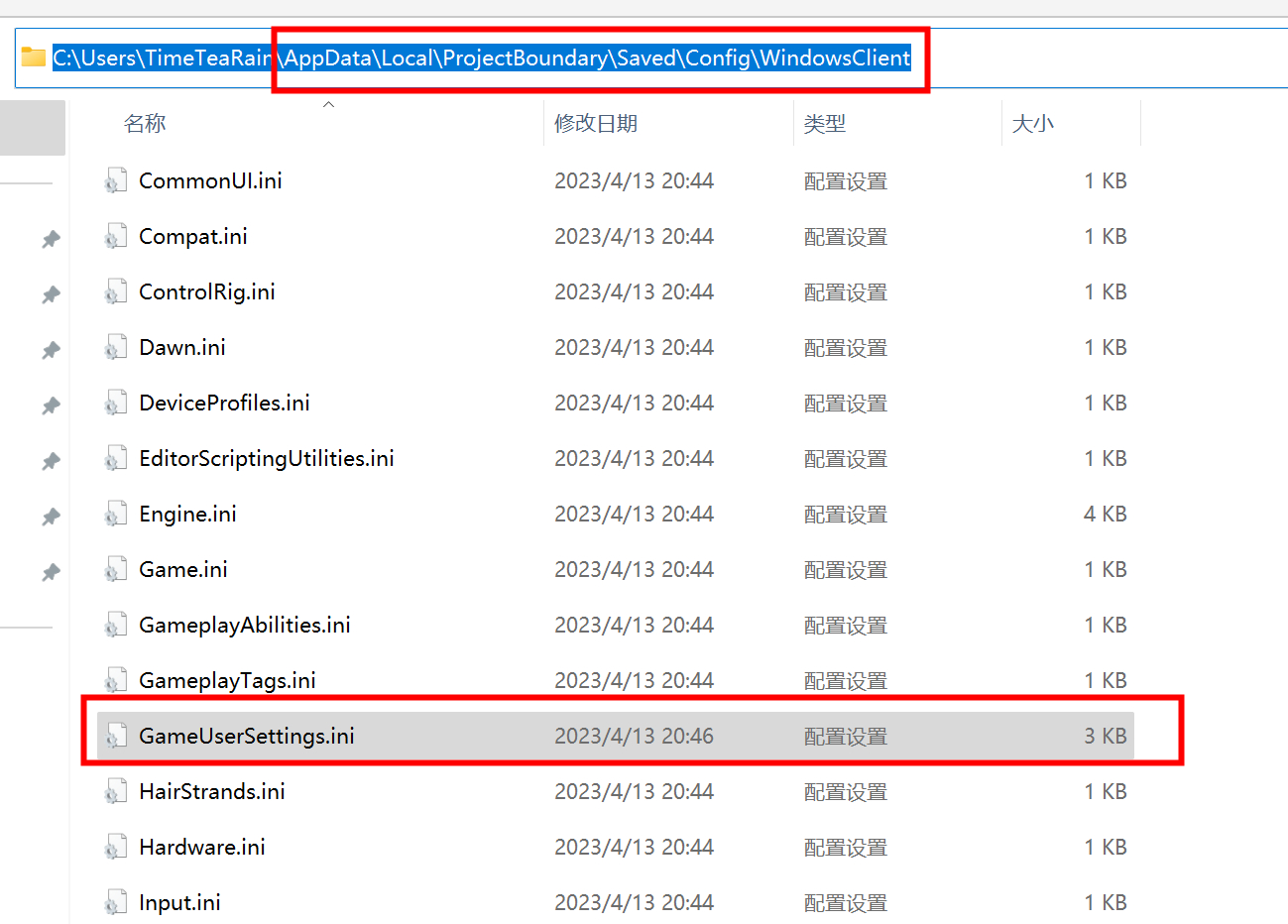The height and width of the screenshot is (924, 1288).
Task: Click the pin icon beside Game.ini row
Action: click(51, 572)
